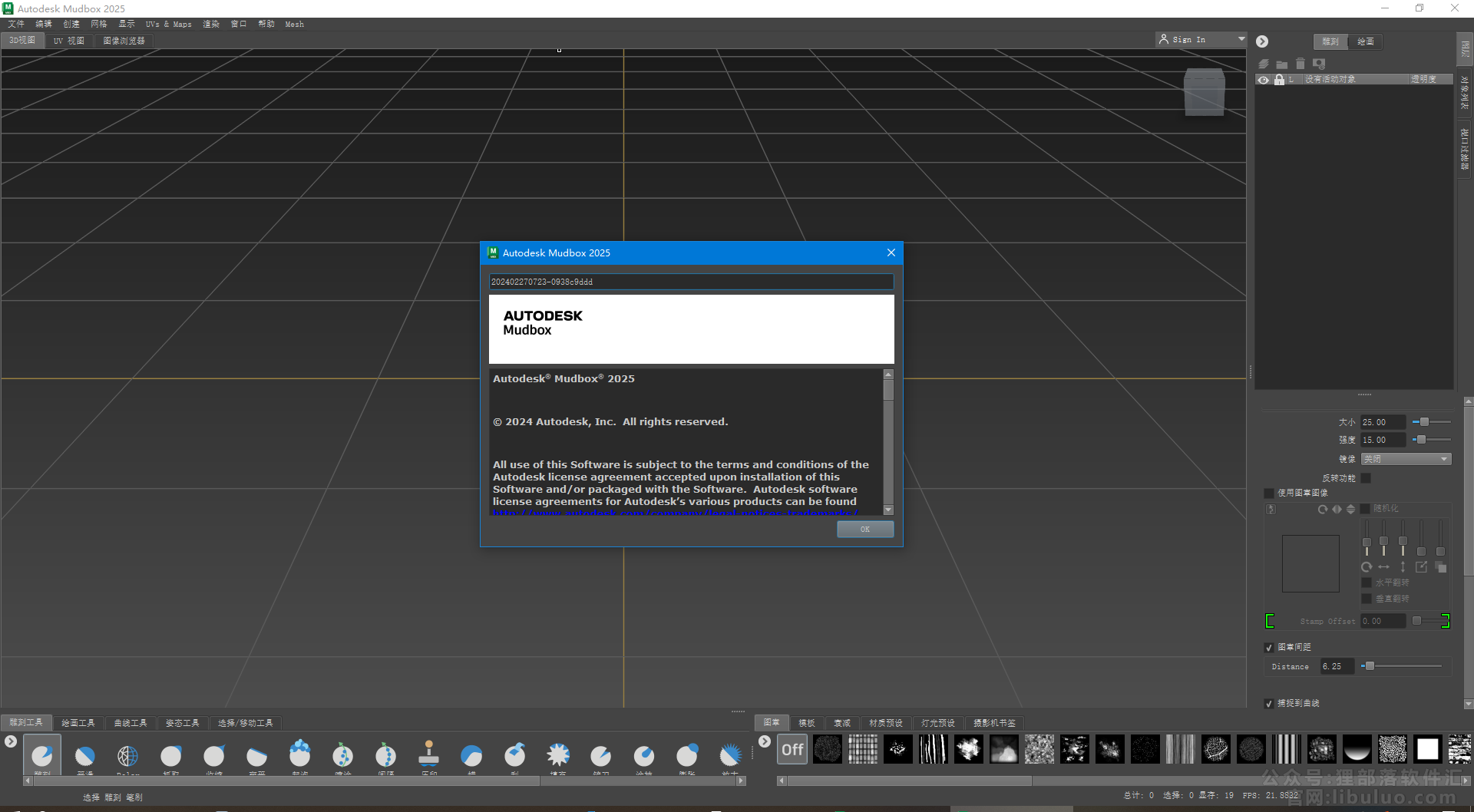Open the Object List (对象列表) side tab

pos(1465,92)
